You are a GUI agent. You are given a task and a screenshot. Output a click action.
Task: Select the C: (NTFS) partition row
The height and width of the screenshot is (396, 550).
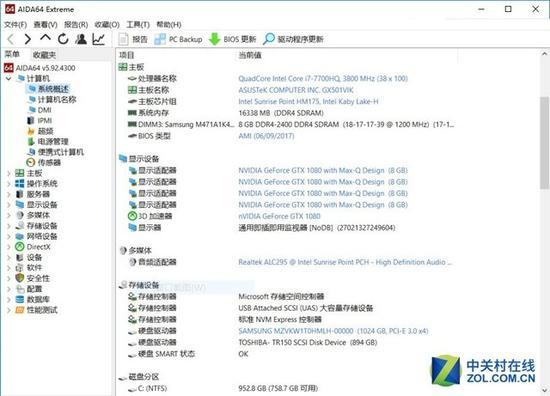tap(223, 388)
